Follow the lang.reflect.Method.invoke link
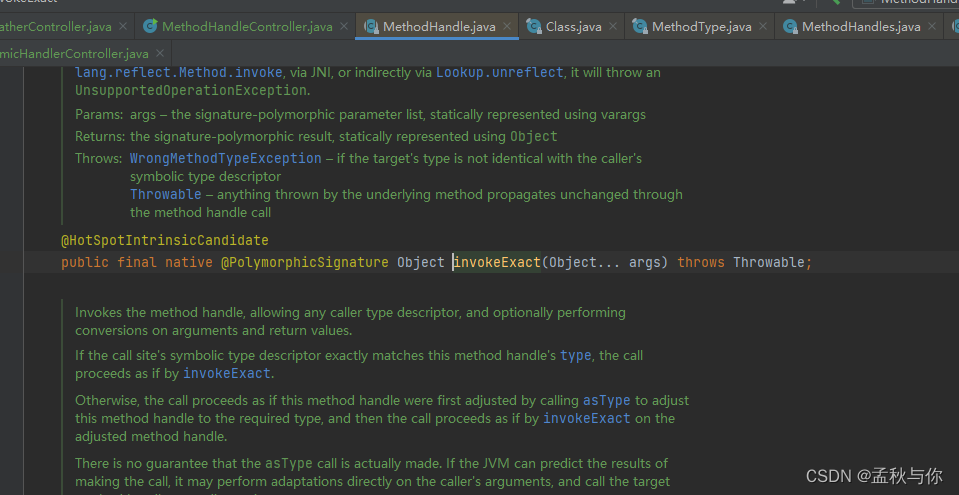The width and height of the screenshot is (959, 495). 179,72
